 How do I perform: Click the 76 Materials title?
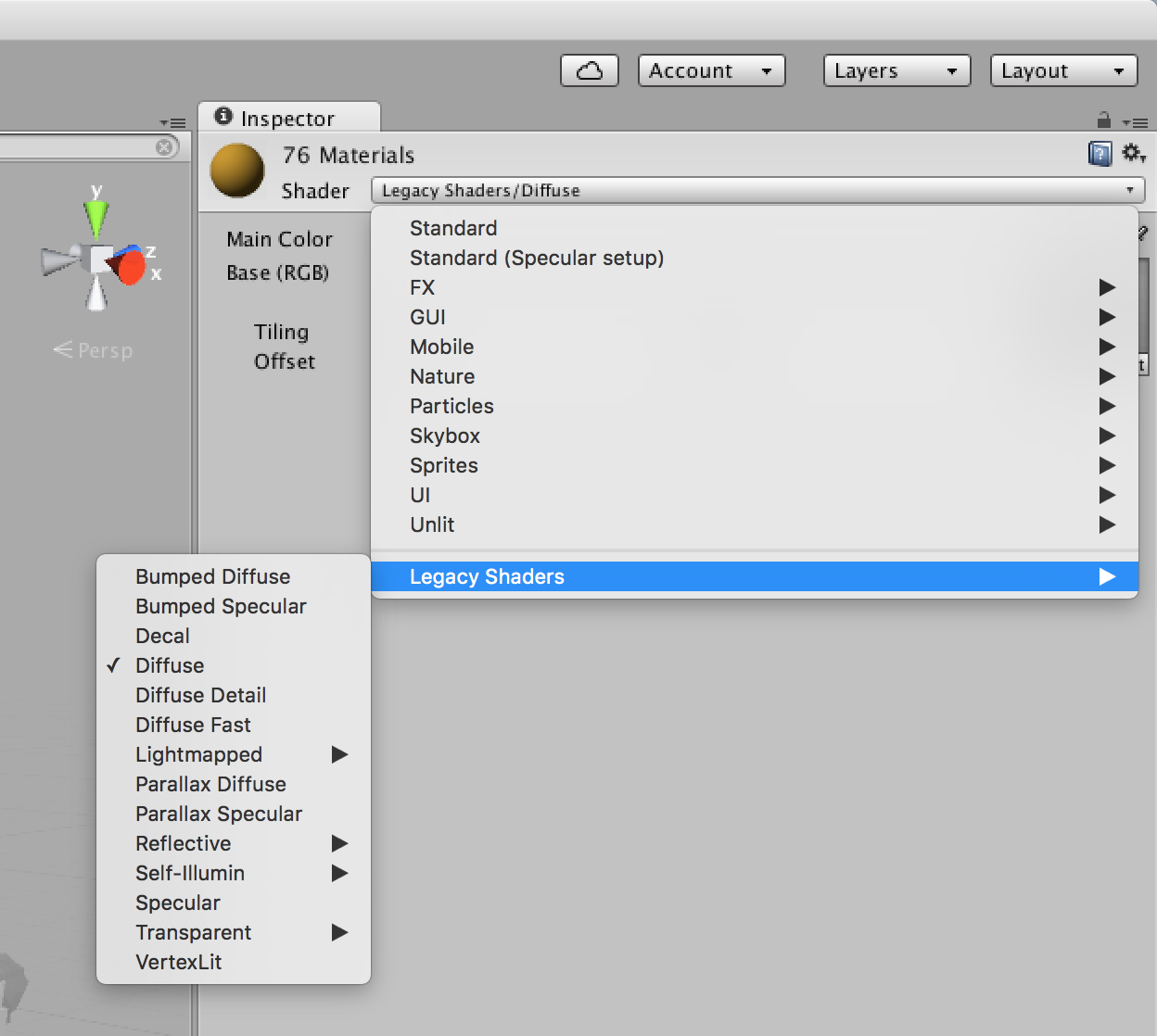[x=349, y=155]
